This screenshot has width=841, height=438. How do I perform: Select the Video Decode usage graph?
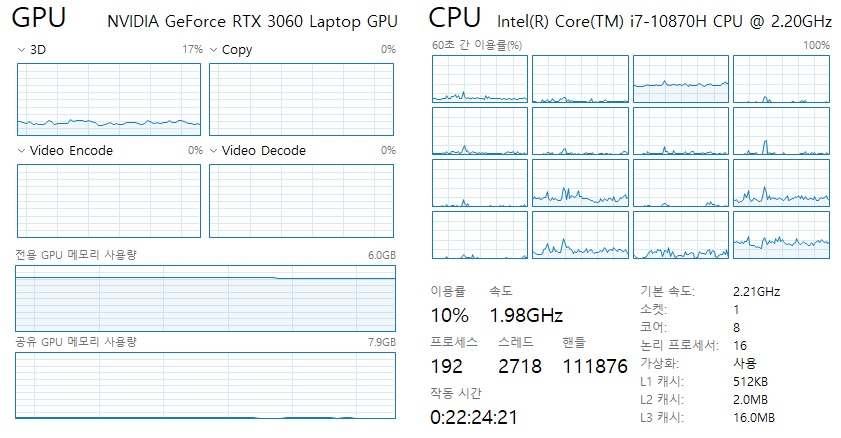coord(302,200)
